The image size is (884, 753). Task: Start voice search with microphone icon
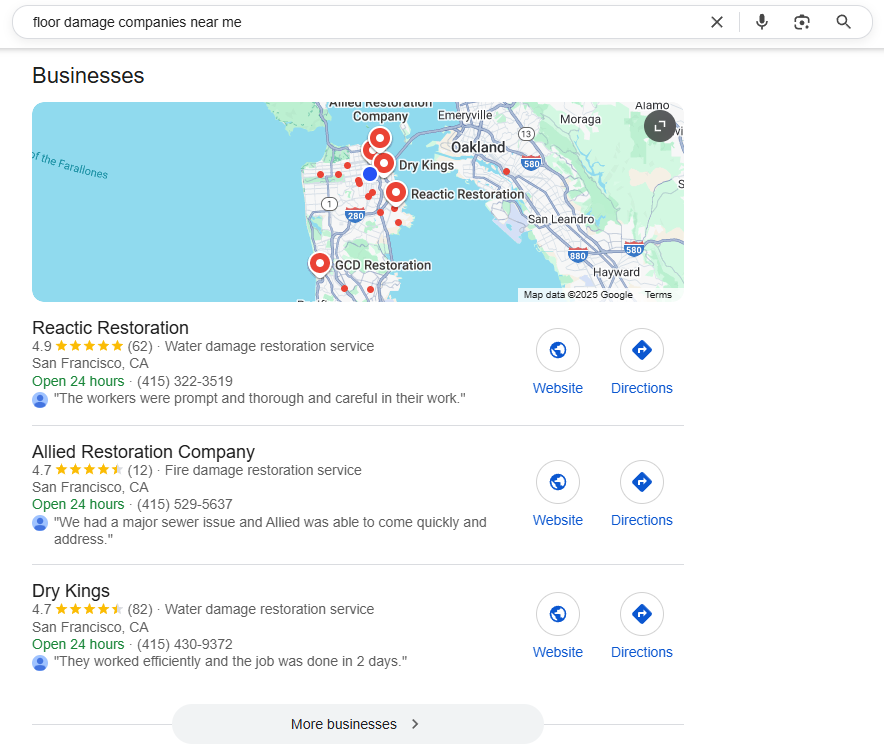[762, 22]
